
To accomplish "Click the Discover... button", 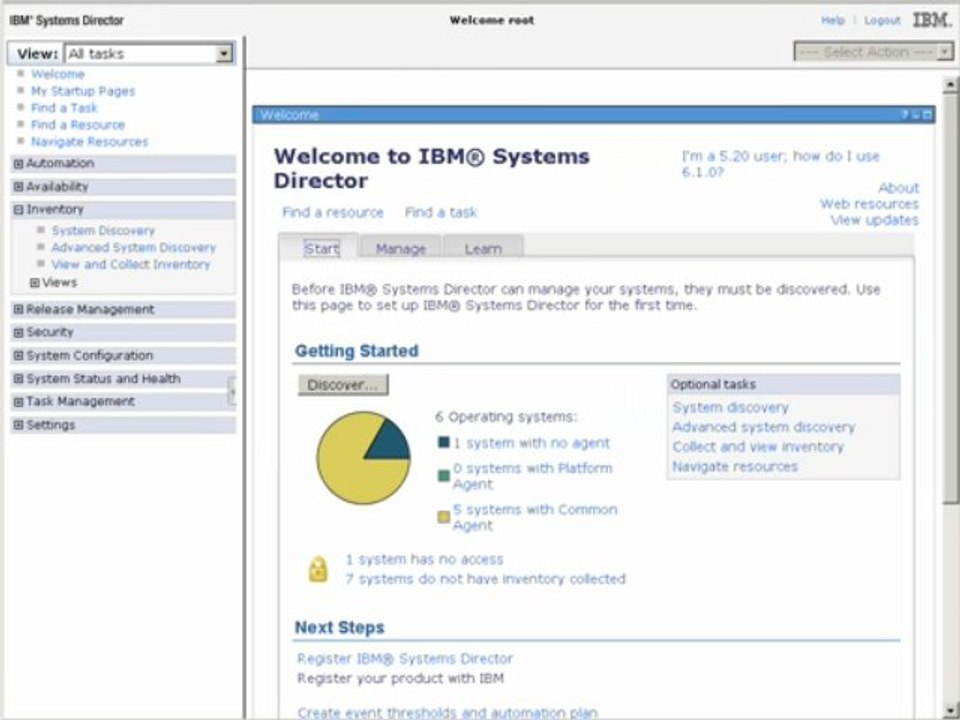I will click(343, 385).
